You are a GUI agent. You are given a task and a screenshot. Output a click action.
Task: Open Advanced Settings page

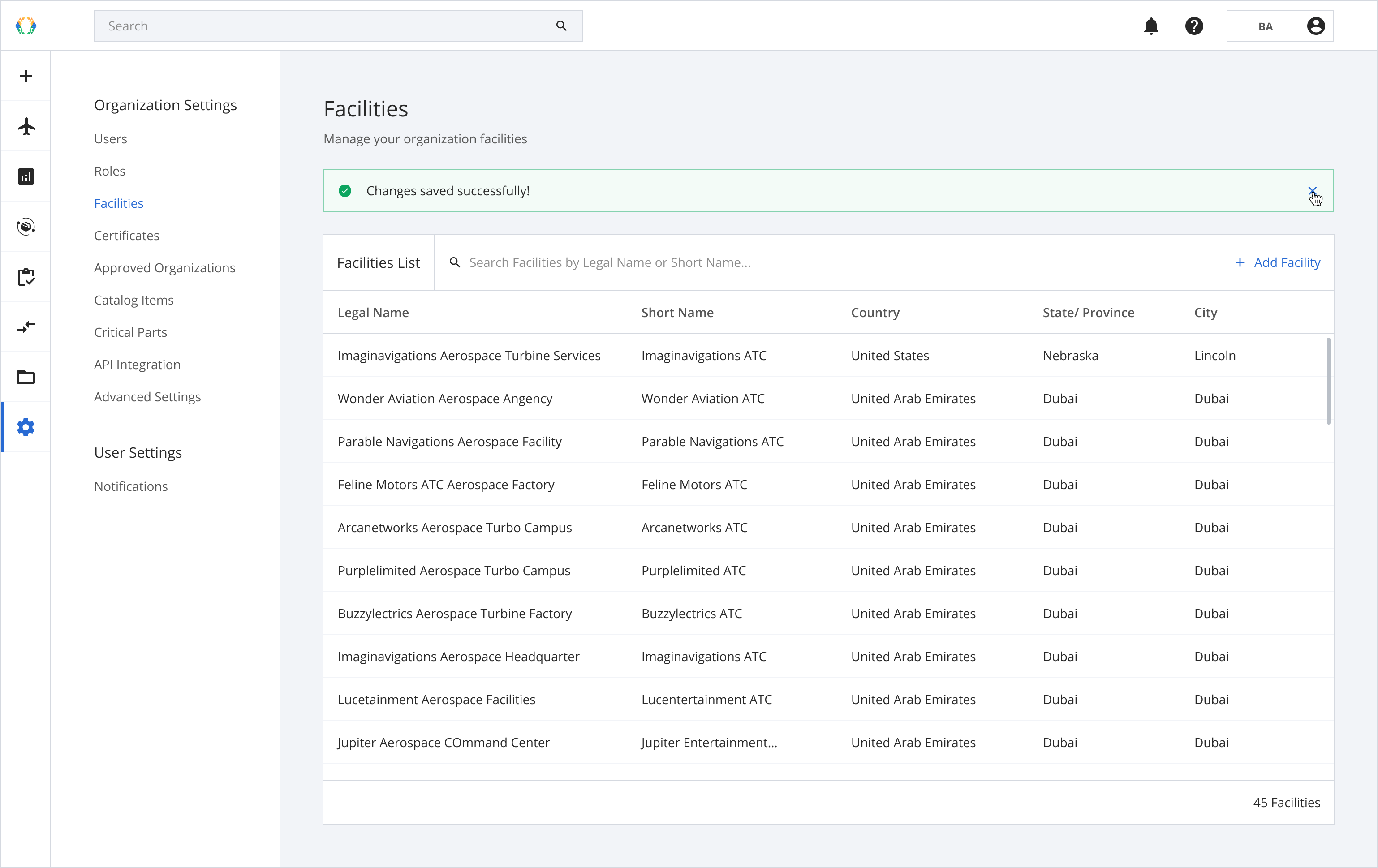point(148,396)
